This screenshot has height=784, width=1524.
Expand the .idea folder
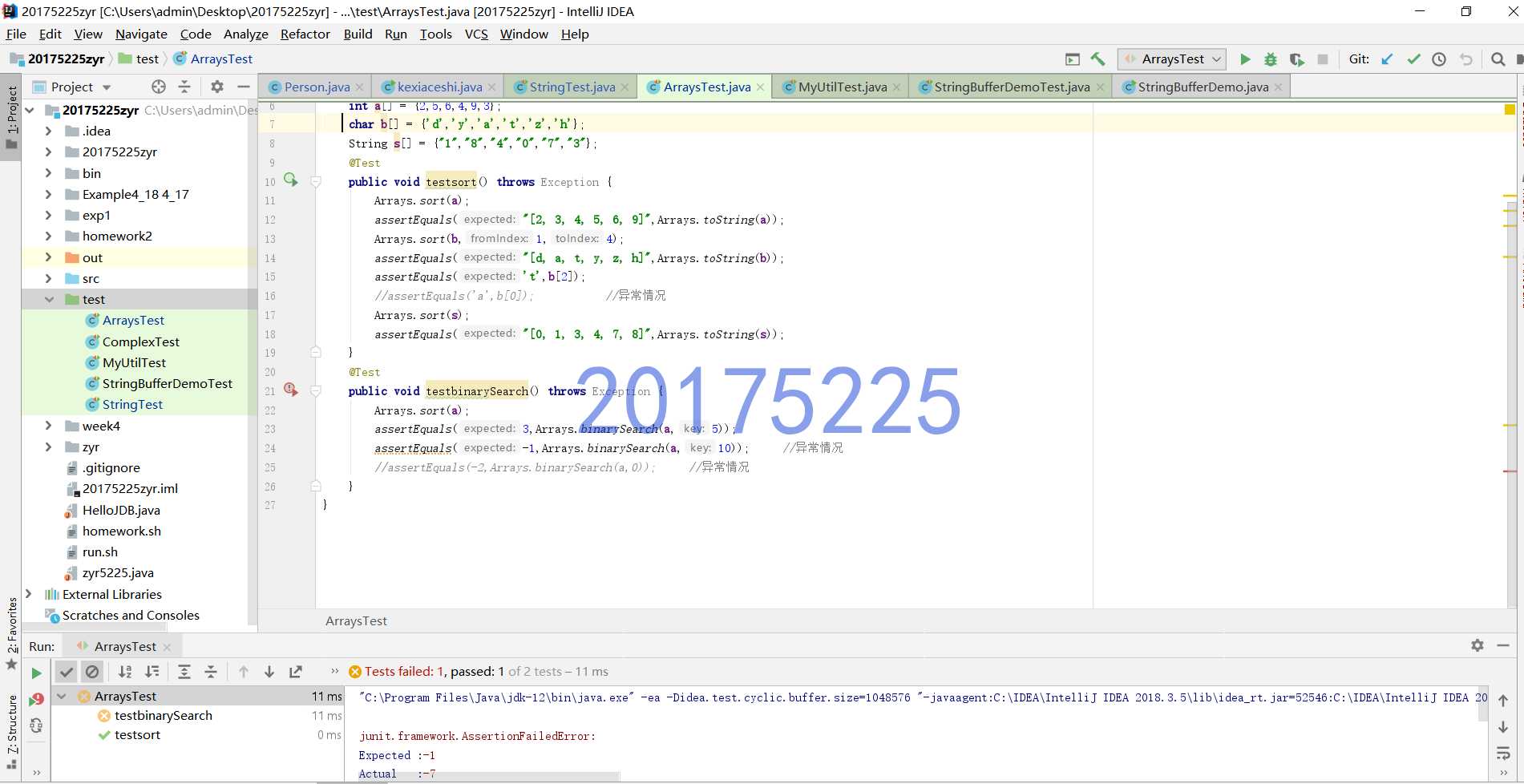pos(49,131)
